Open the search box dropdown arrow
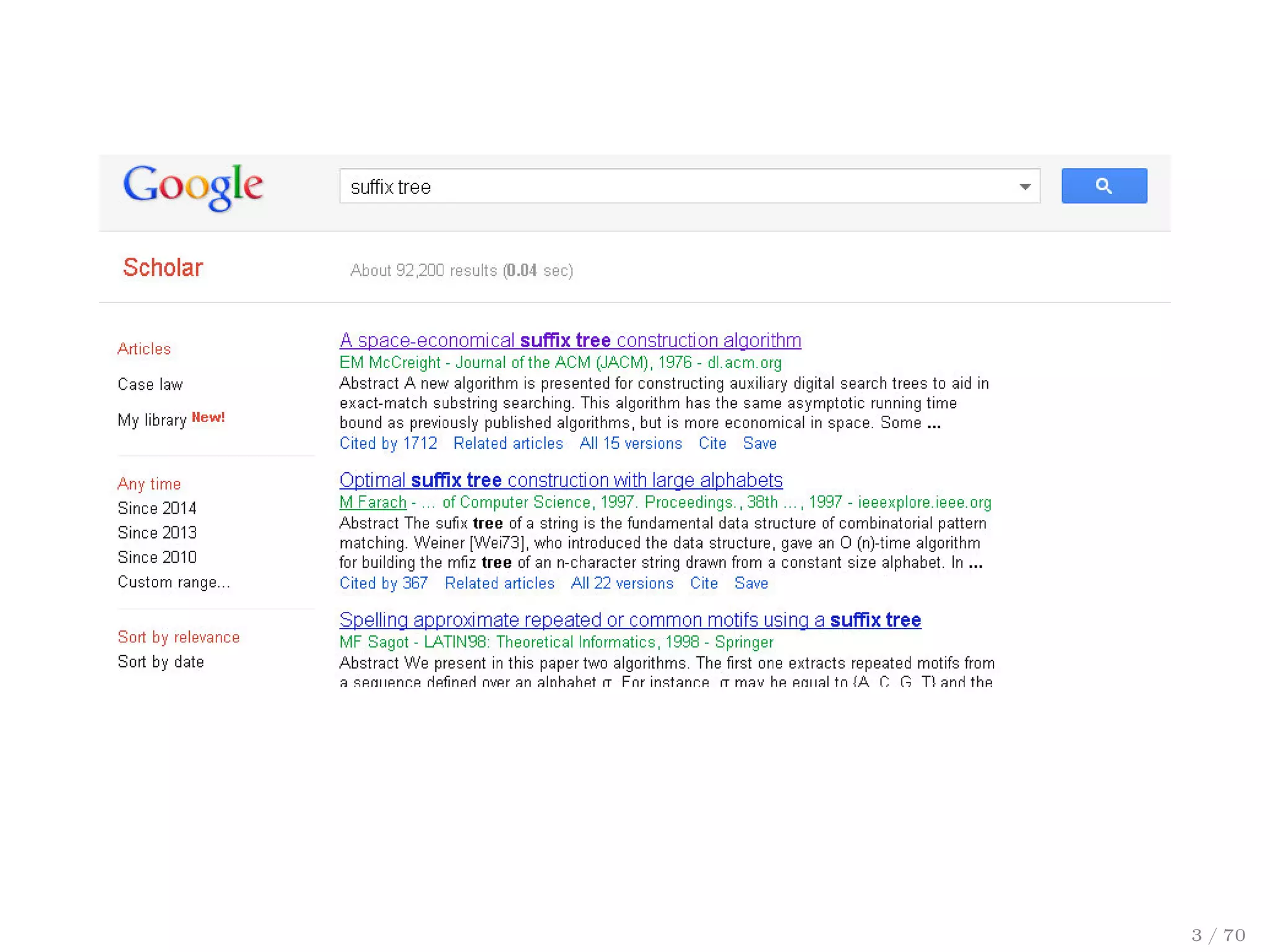Image resolution: width=1270 pixels, height=952 pixels. 1024,187
